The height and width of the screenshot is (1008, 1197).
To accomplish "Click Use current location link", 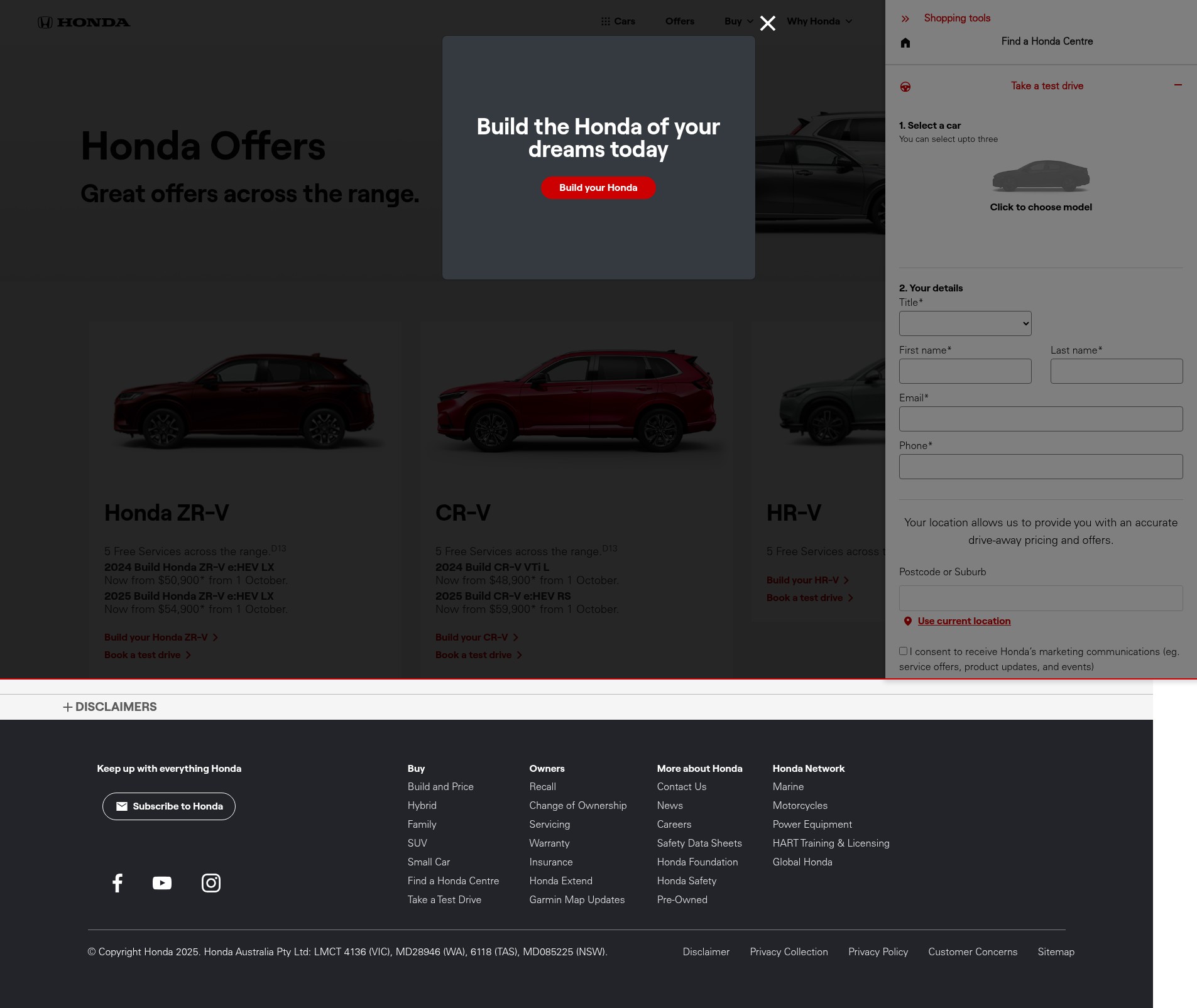I will click(x=964, y=621).
